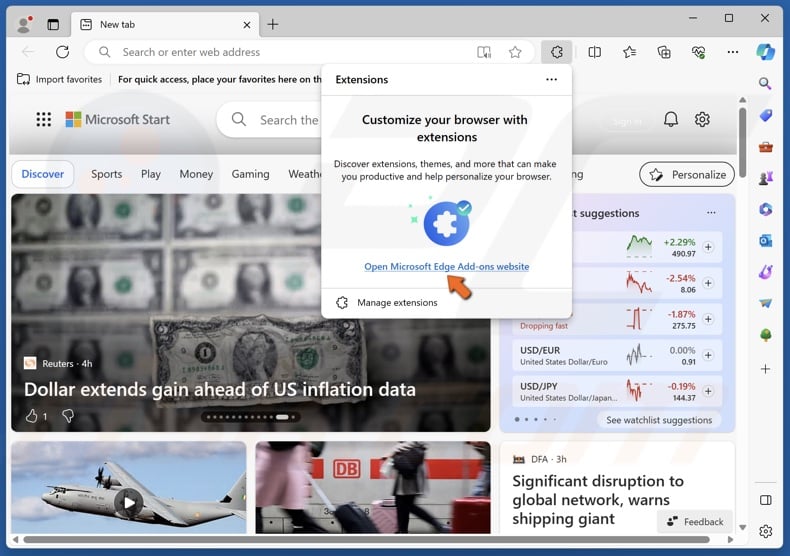This screenshot has width=790, height=556.
Task: Open sidebar settings gear at bottom
Action: (765, 531)
